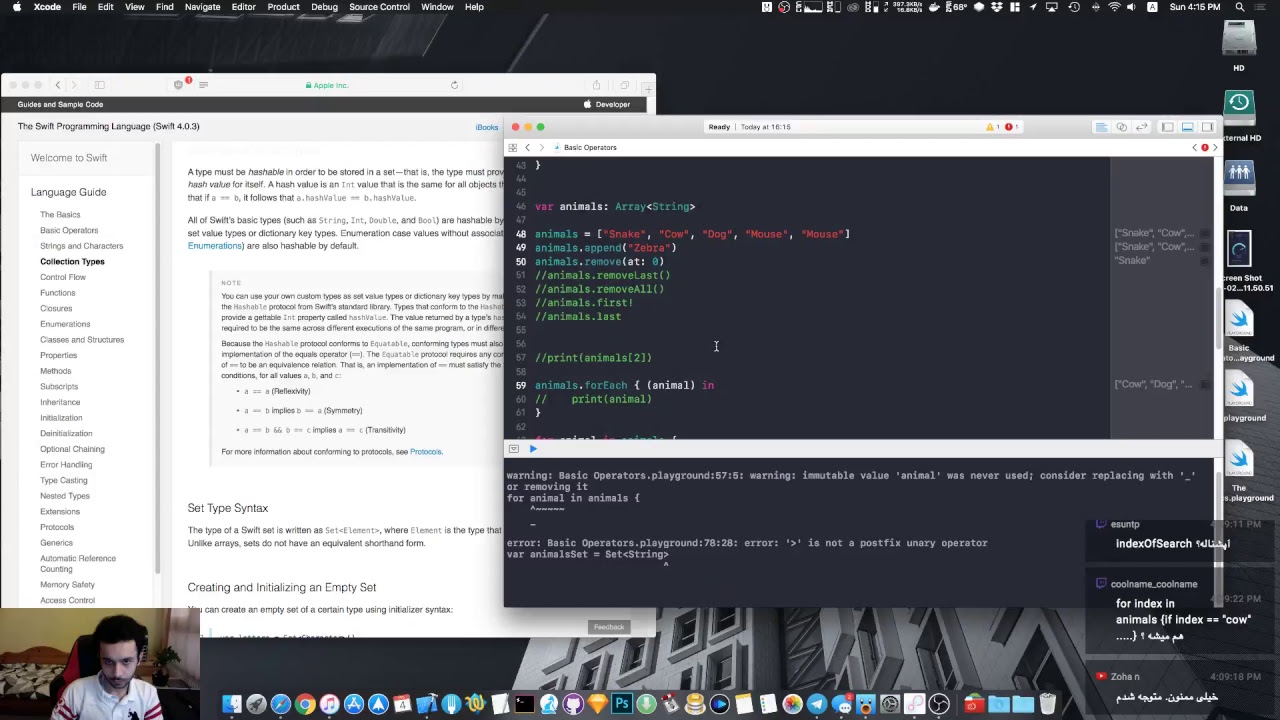Switch to the Standard editor in Xcode
1280x720 pixels.
[1101, 127]
